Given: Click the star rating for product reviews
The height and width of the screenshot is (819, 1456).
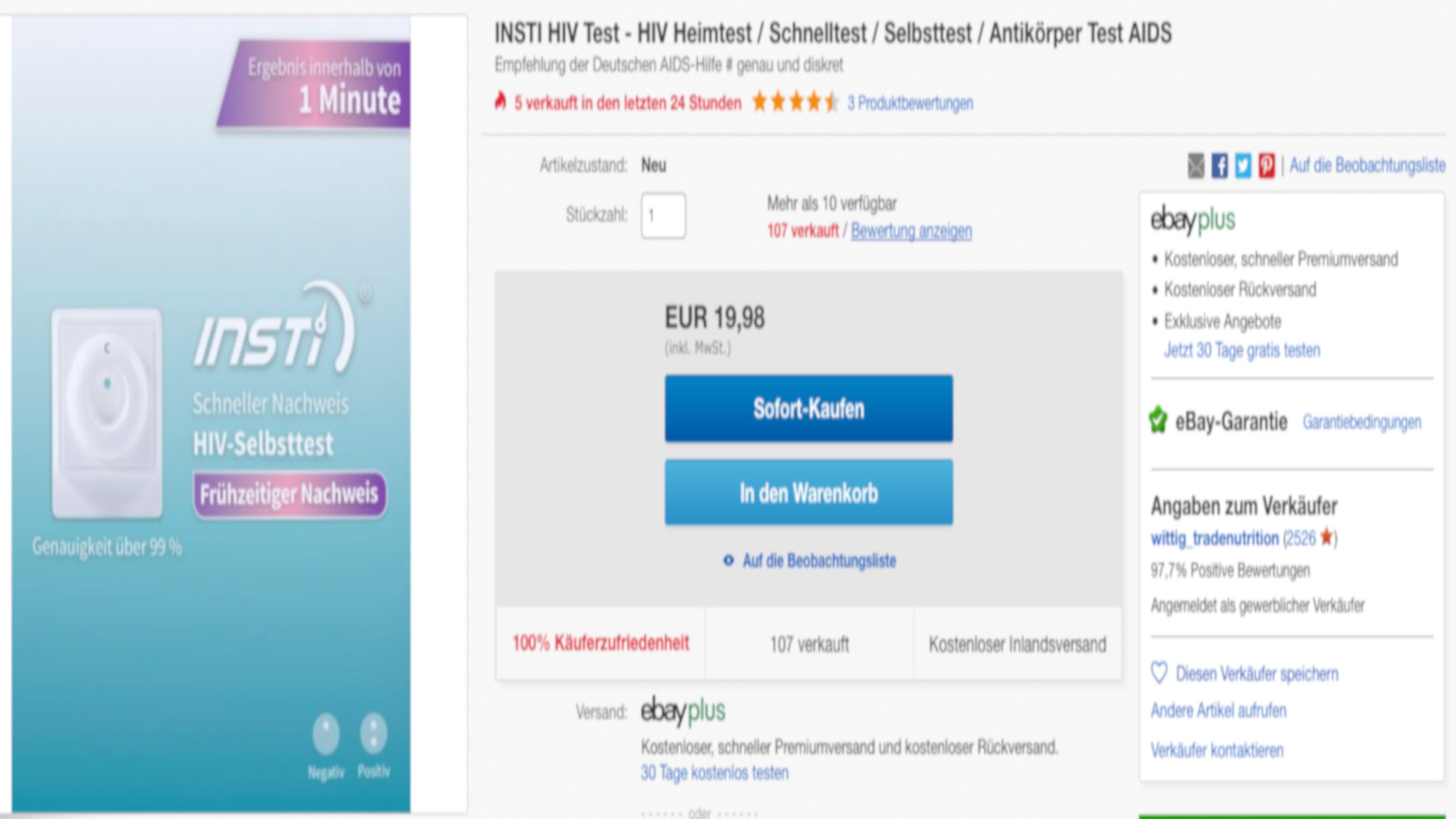Looking at the screenshot, I should [794, 102].
